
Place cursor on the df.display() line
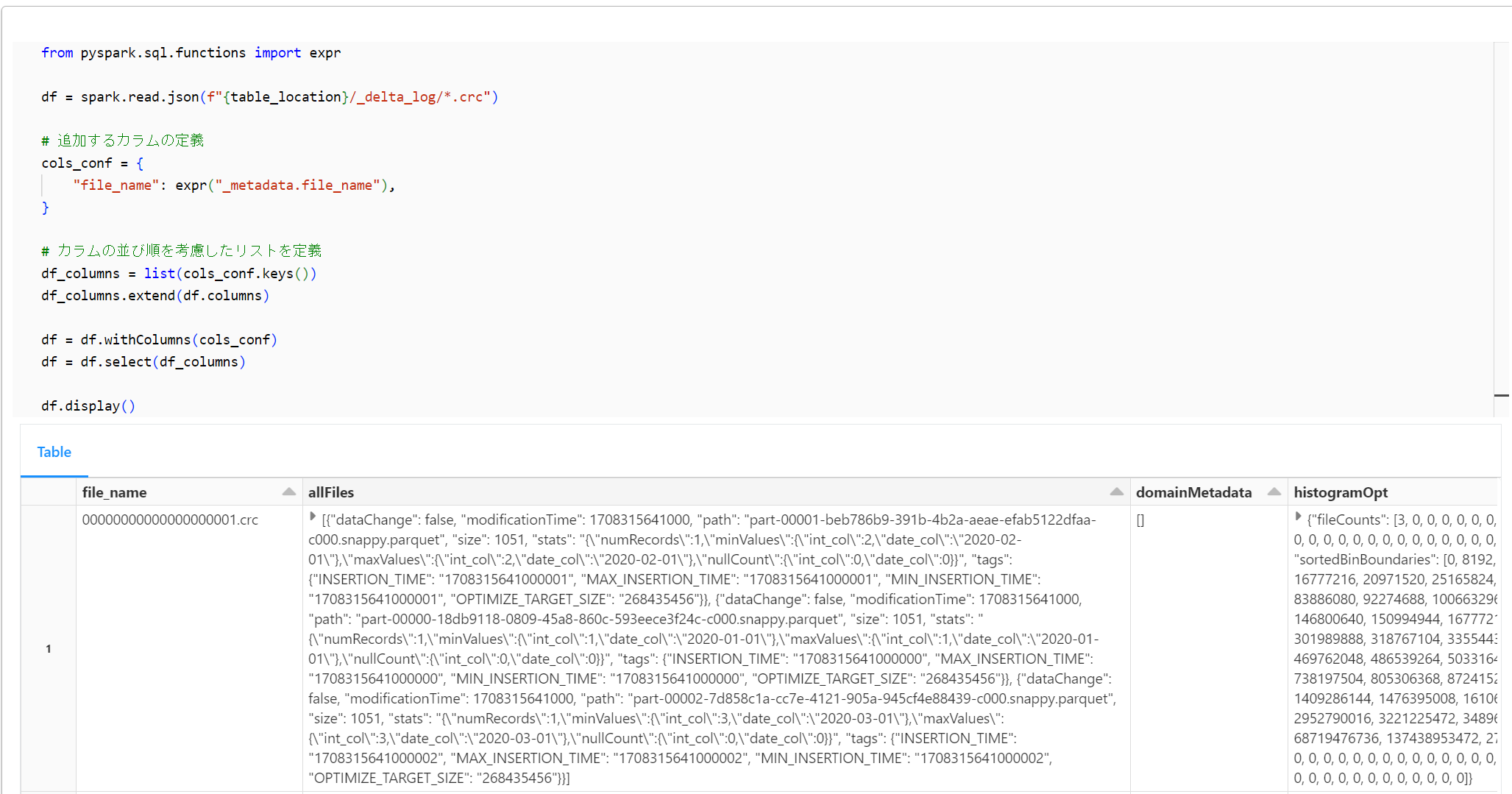88,406
